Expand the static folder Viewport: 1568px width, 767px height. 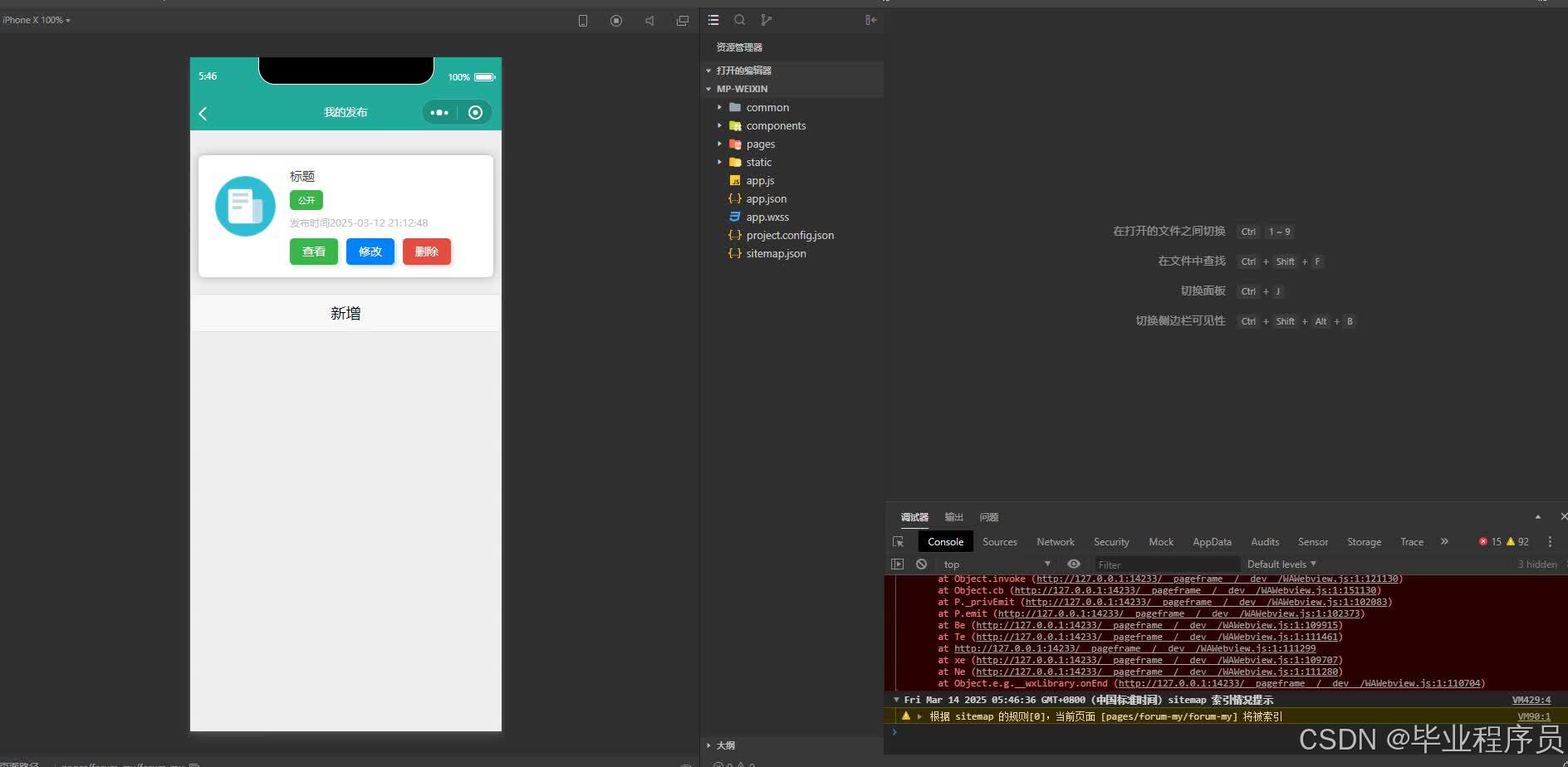click(x=719, y=162)
